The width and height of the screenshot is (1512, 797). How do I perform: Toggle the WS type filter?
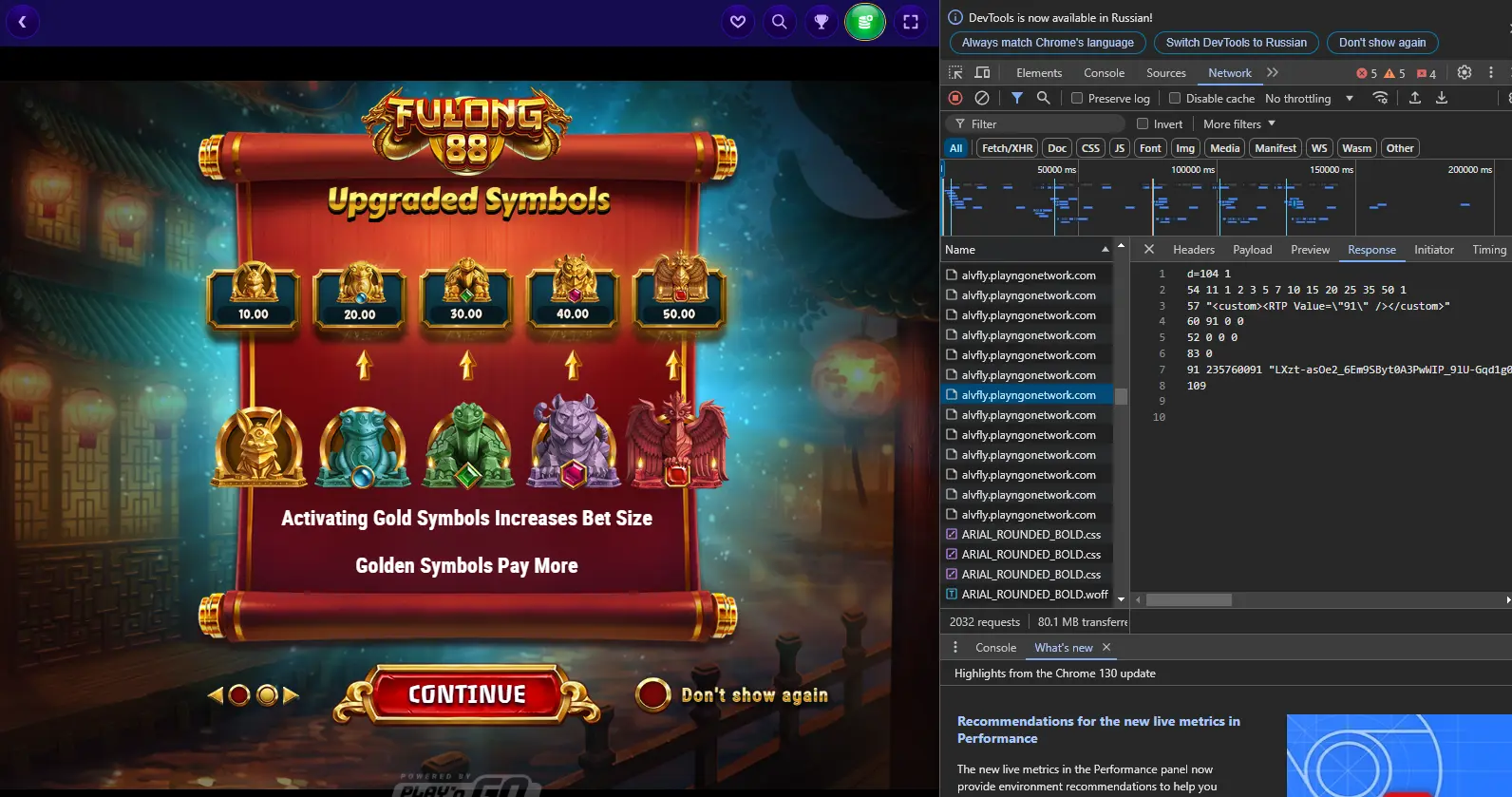(1319, 148)
